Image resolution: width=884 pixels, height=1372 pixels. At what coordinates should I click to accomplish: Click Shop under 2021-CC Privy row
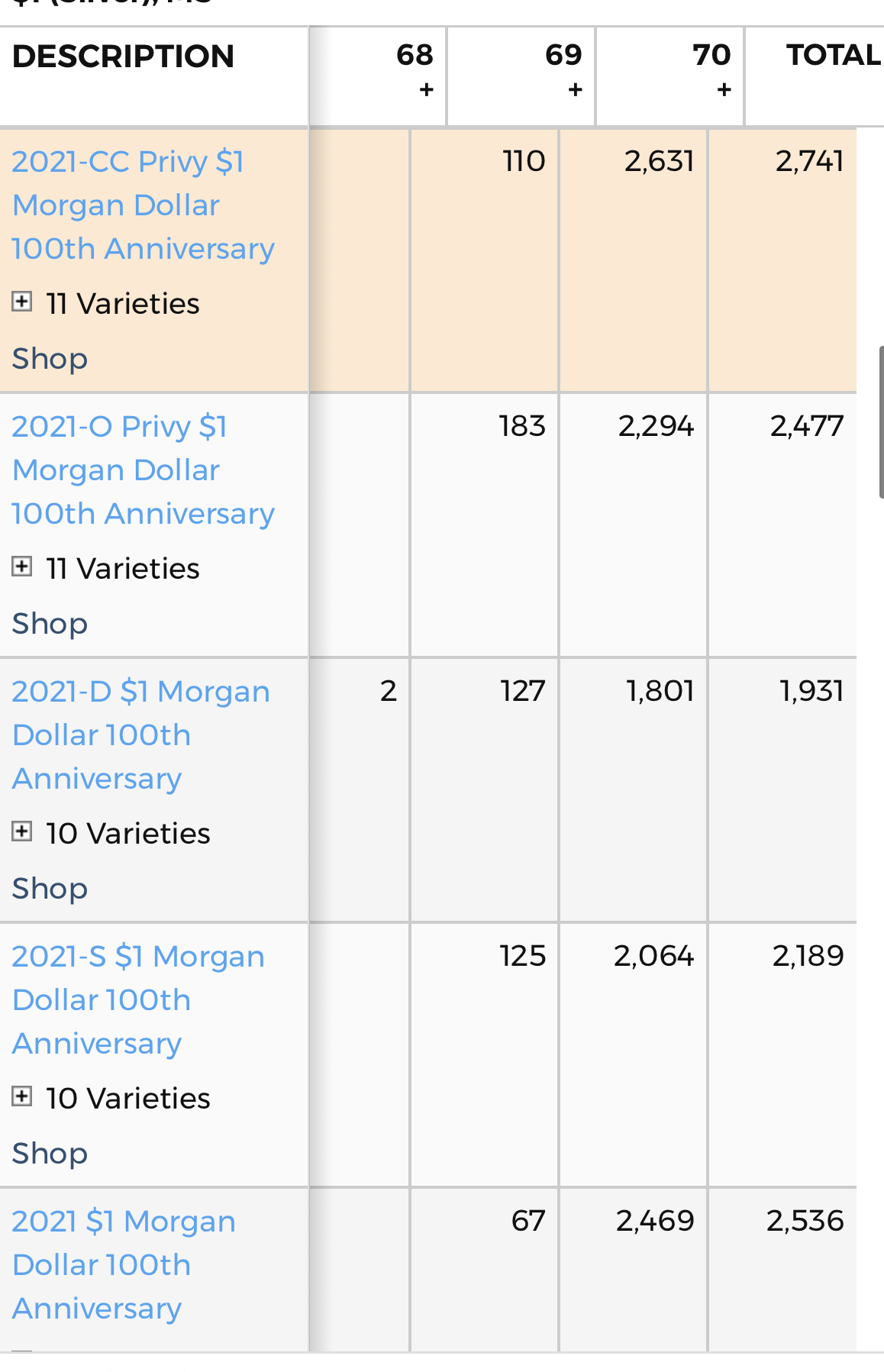[x=50, y=358]
